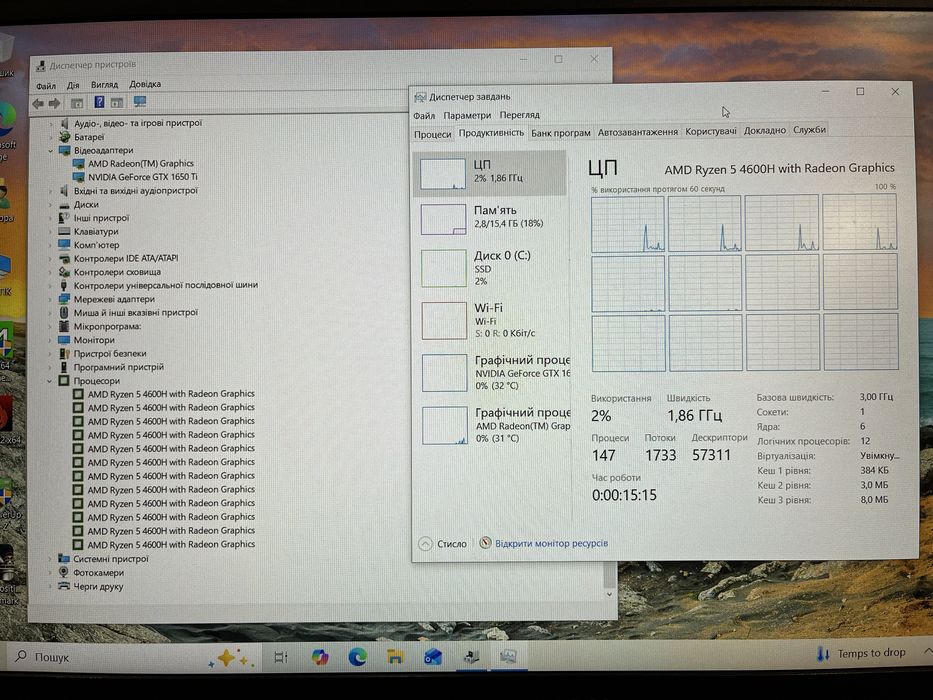Screen dimensions: 933x700
Task: Select NVIDIA GeForce GTX 1650 Ti adapter
Action: pyautogui.click(x=143, y=177)
